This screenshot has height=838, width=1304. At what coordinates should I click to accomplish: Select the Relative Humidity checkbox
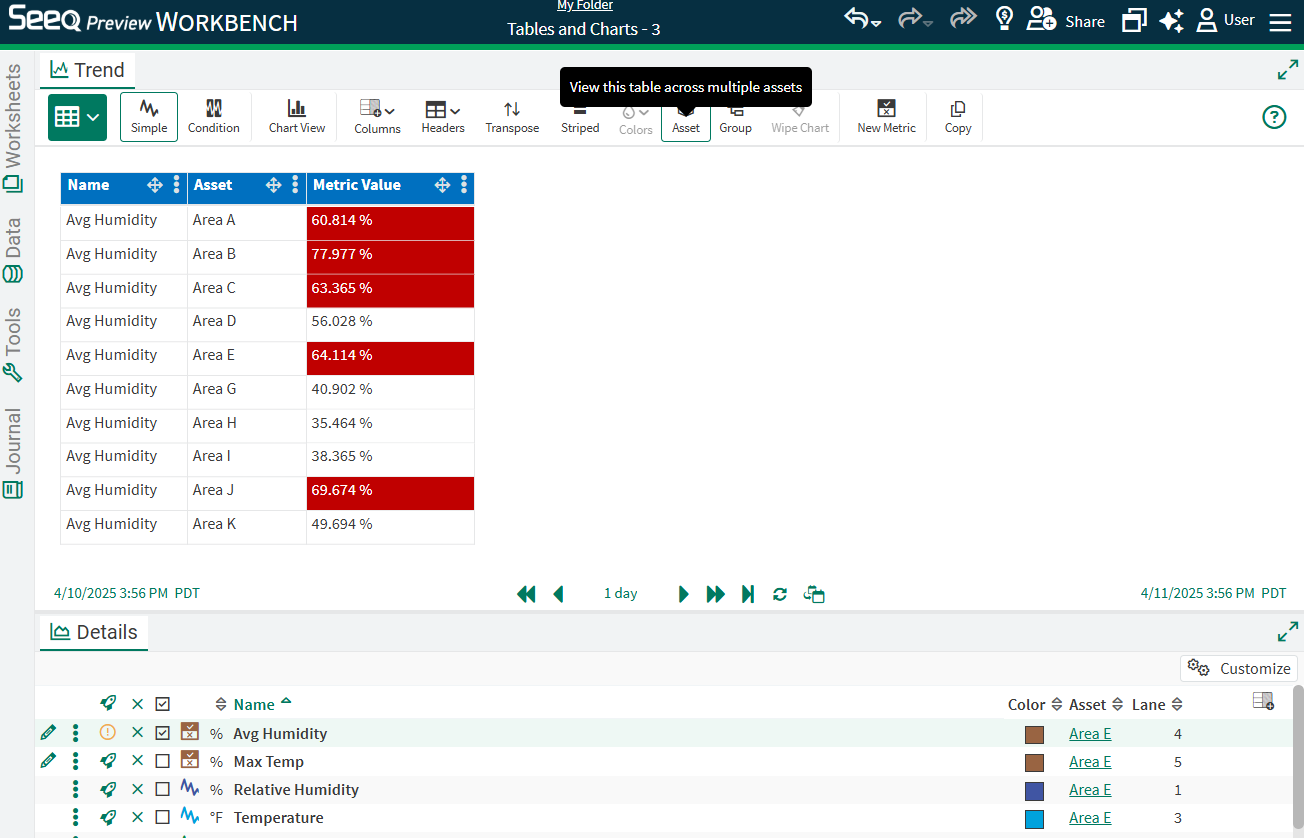click(163, 789)
